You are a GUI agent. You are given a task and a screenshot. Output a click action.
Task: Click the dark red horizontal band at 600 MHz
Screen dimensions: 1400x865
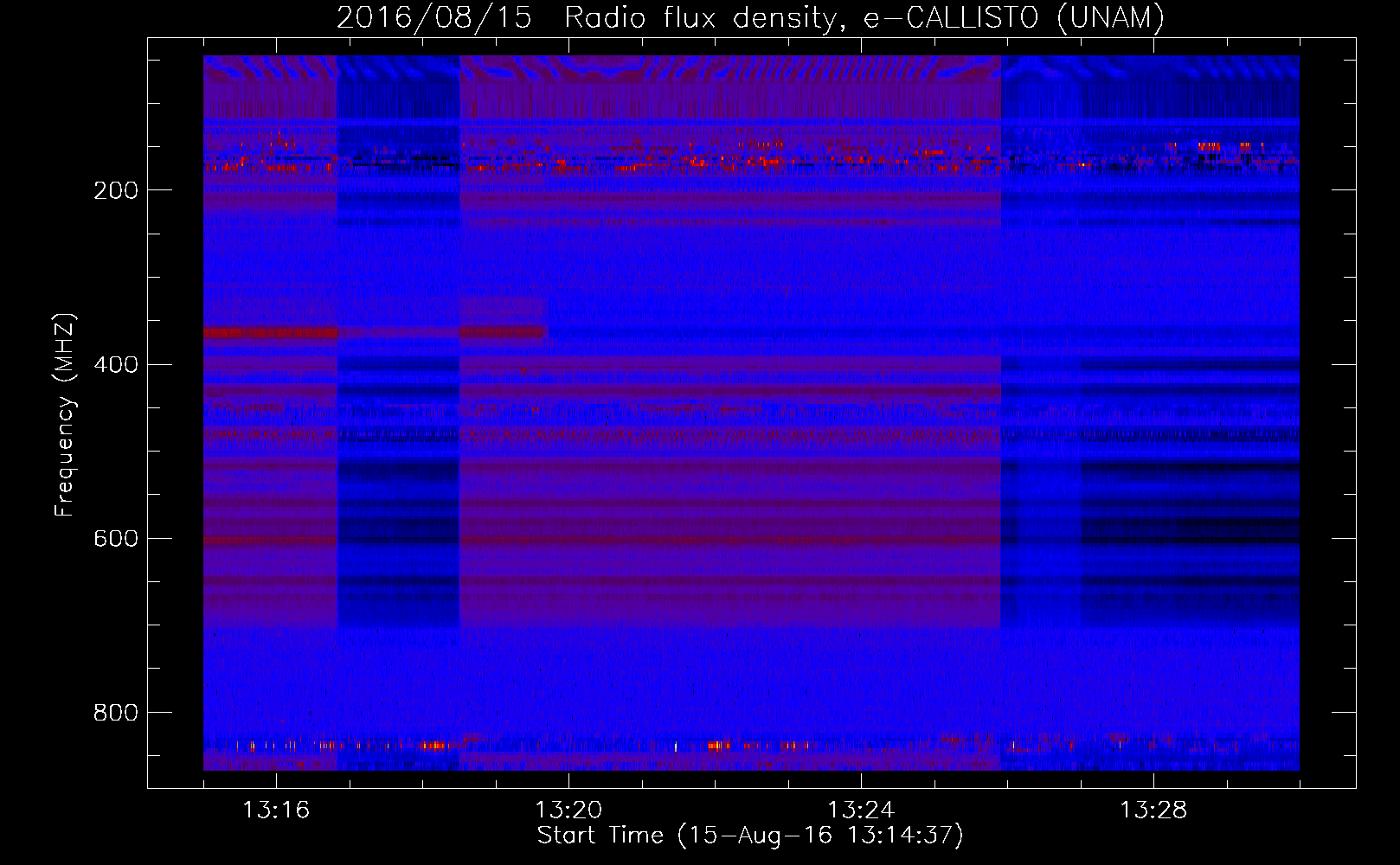(601, 541)
